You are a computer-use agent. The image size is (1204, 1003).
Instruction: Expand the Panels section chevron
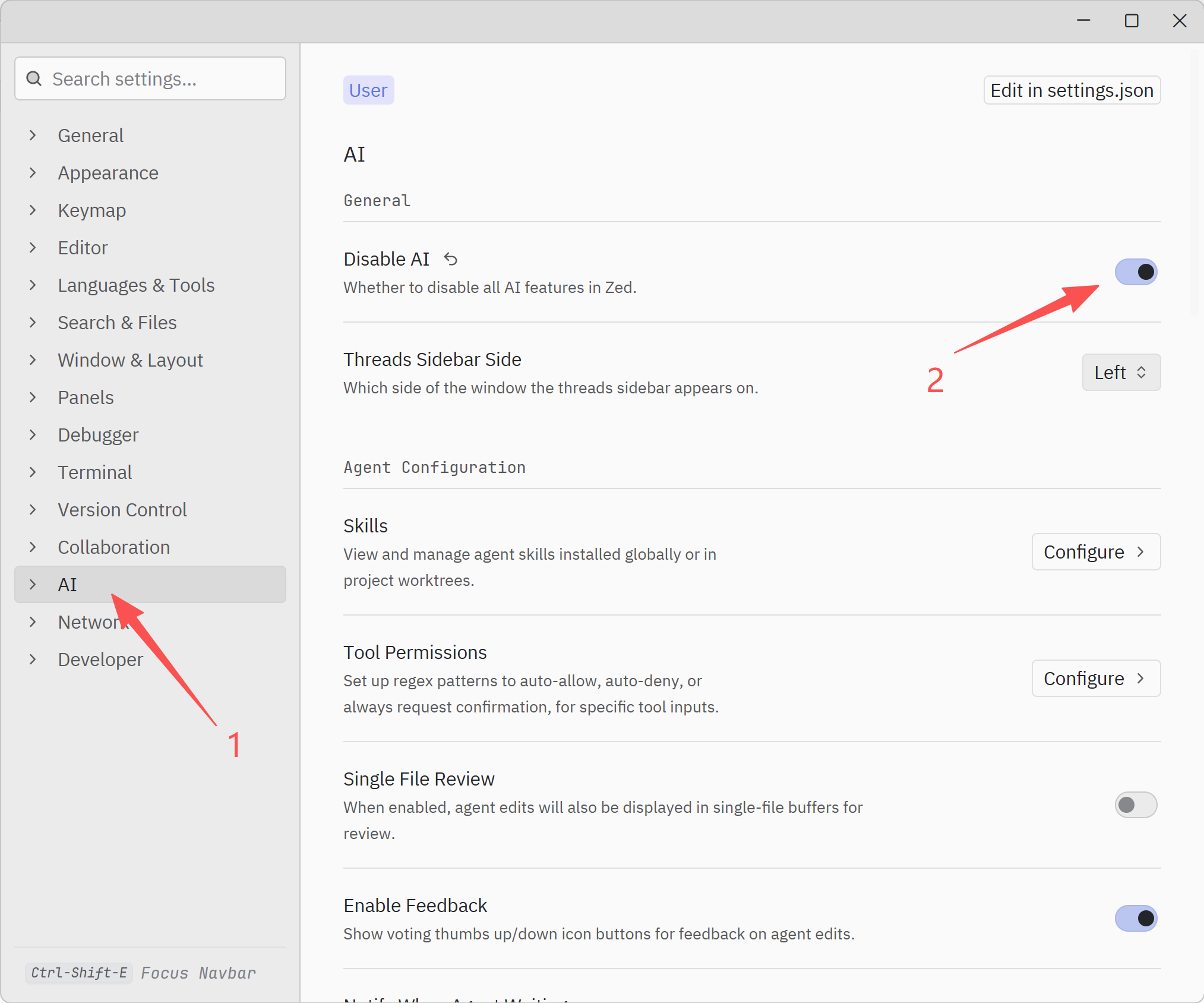(x=33, y=398)
